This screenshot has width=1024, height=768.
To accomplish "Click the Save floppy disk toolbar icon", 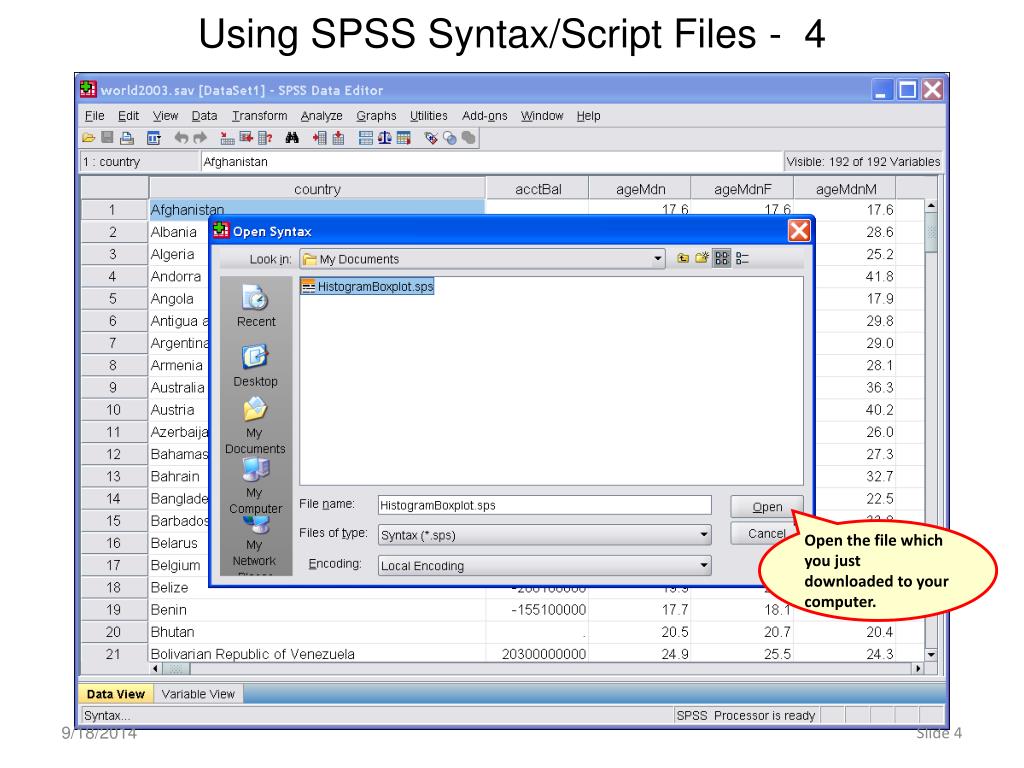I will click(x=107, y=138).
